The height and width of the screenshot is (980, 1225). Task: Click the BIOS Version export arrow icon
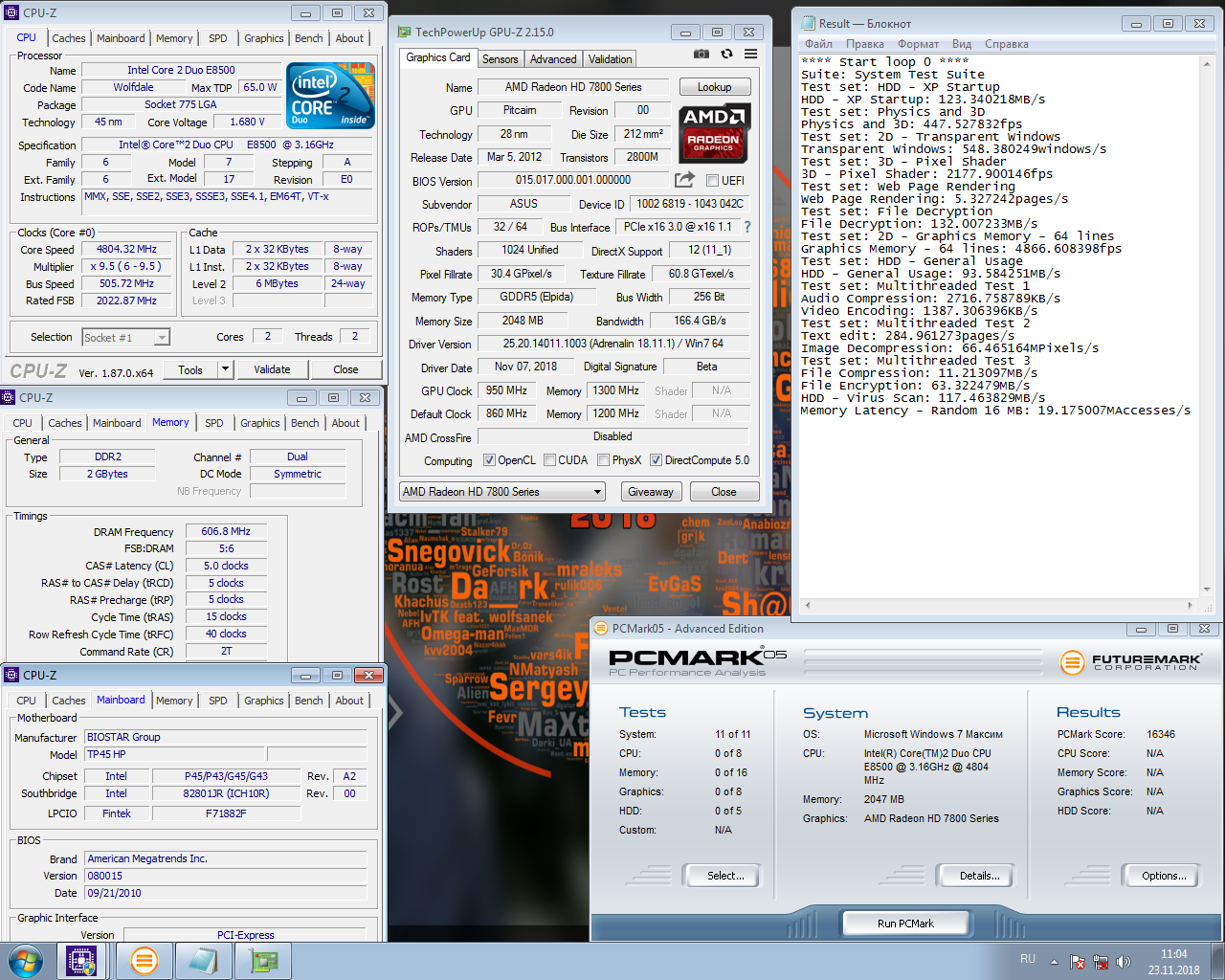(x=684, y=180)
